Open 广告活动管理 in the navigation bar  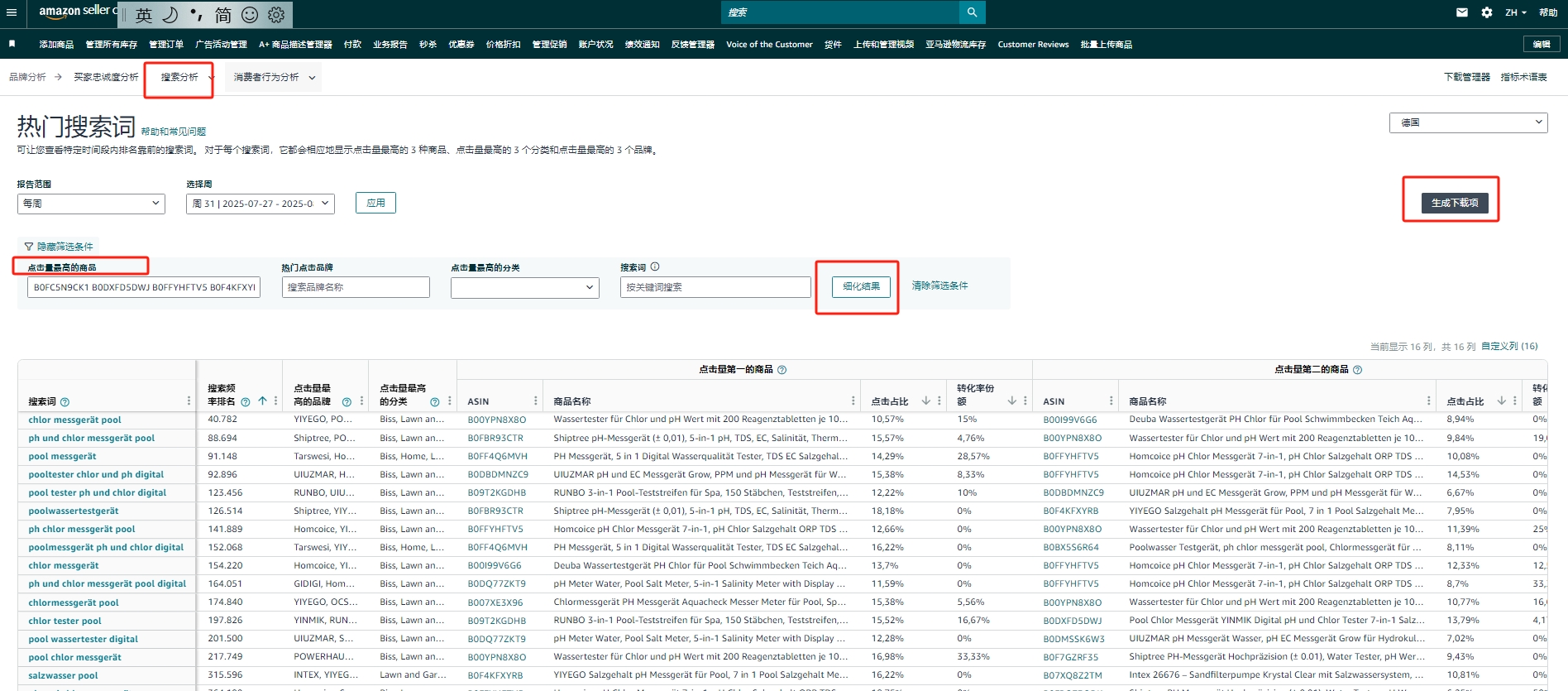coord(221,45)
